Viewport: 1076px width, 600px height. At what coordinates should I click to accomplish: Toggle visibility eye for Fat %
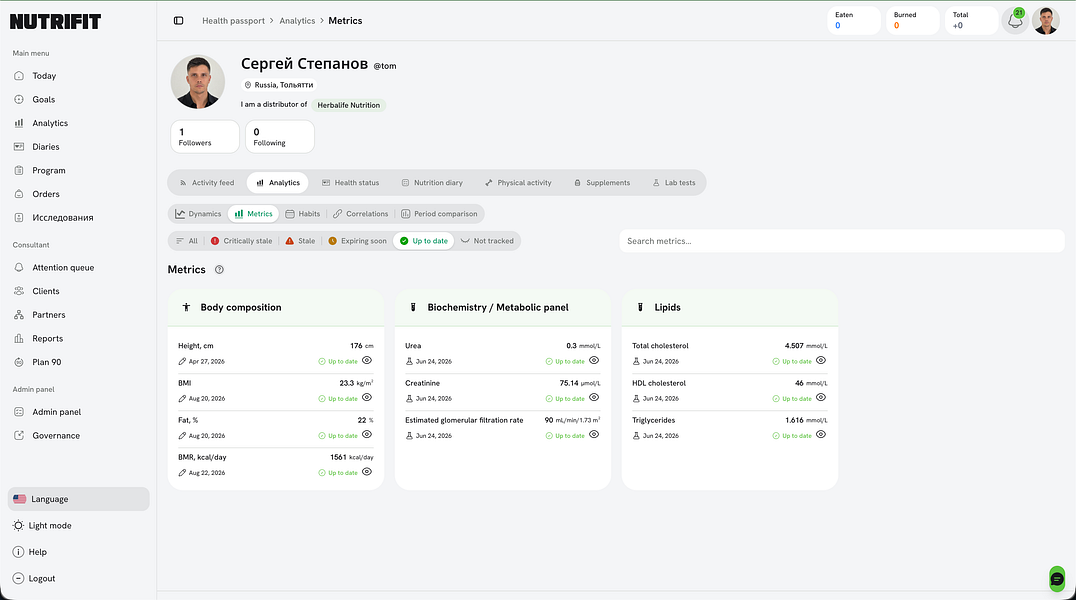(x=367, y=435)
